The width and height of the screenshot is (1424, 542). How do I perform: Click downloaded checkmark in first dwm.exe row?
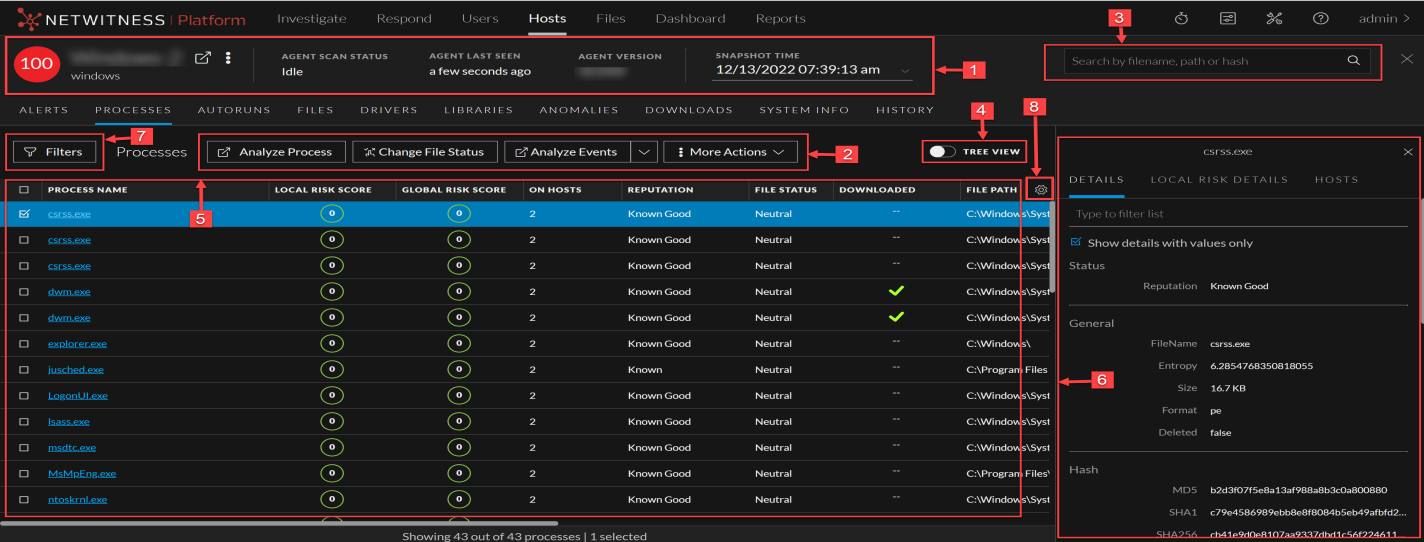pos(897,291)
